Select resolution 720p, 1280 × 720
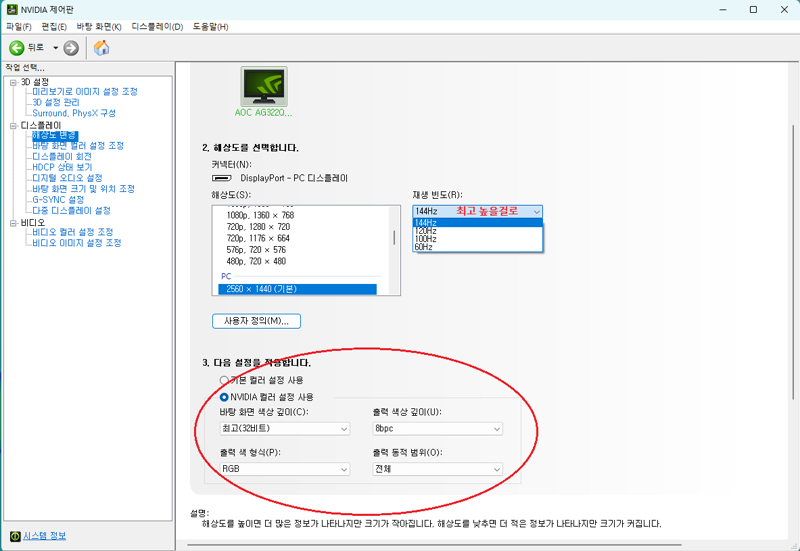Image resolution: width=800 pixels, height=551 pixels. [258, 227]
